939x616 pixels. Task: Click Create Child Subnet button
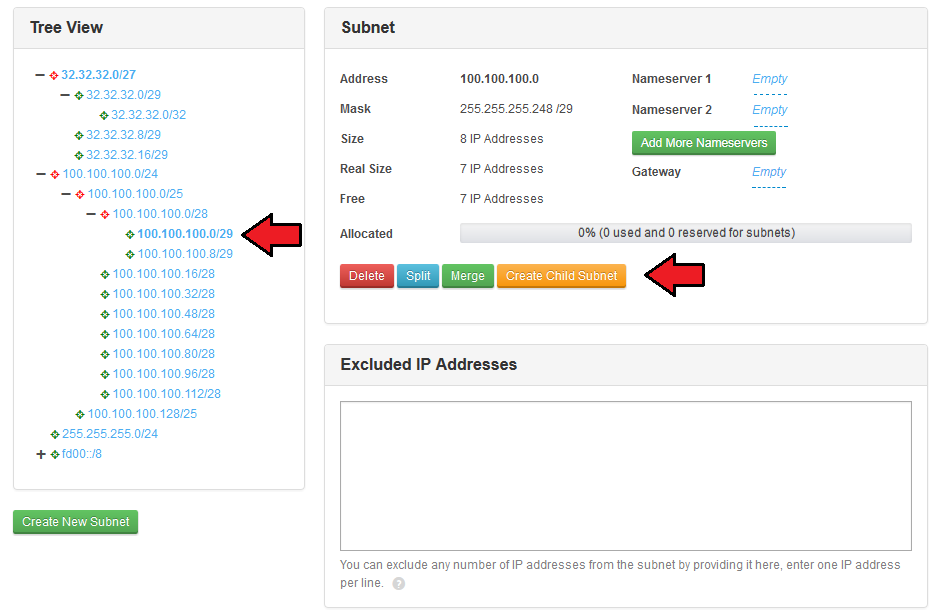(x=561, y=276)
